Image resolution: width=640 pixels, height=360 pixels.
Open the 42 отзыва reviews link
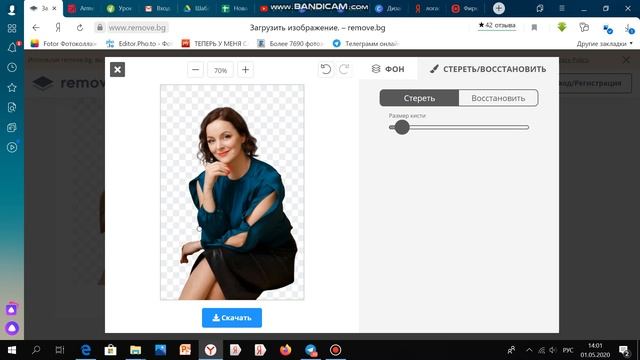(497, 25)
